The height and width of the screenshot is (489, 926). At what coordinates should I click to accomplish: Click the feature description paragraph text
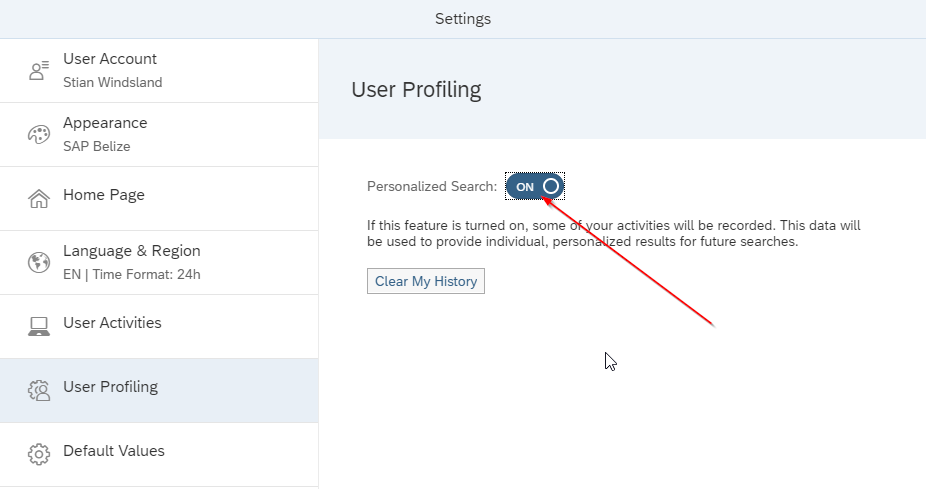coord(614,233)
